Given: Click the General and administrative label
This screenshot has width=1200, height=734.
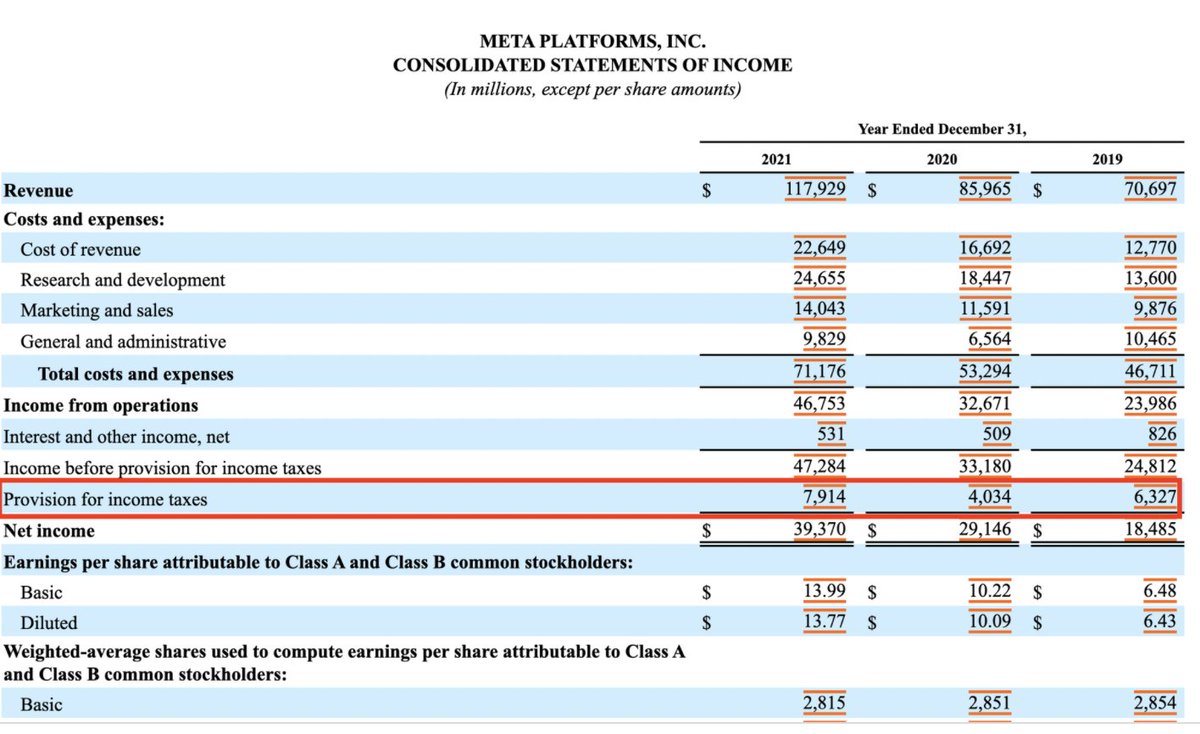Looking at the screenshot, I should (x=123, y=341).
